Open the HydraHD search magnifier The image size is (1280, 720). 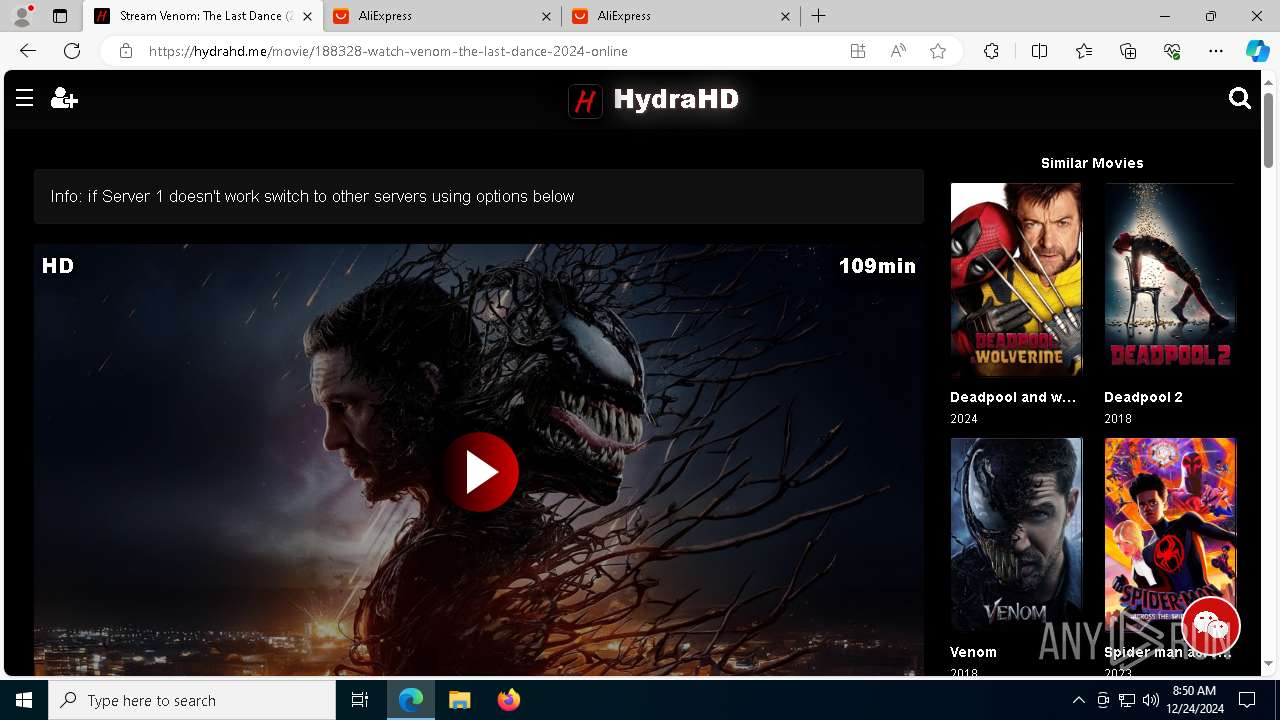(x=1240, y=98)
